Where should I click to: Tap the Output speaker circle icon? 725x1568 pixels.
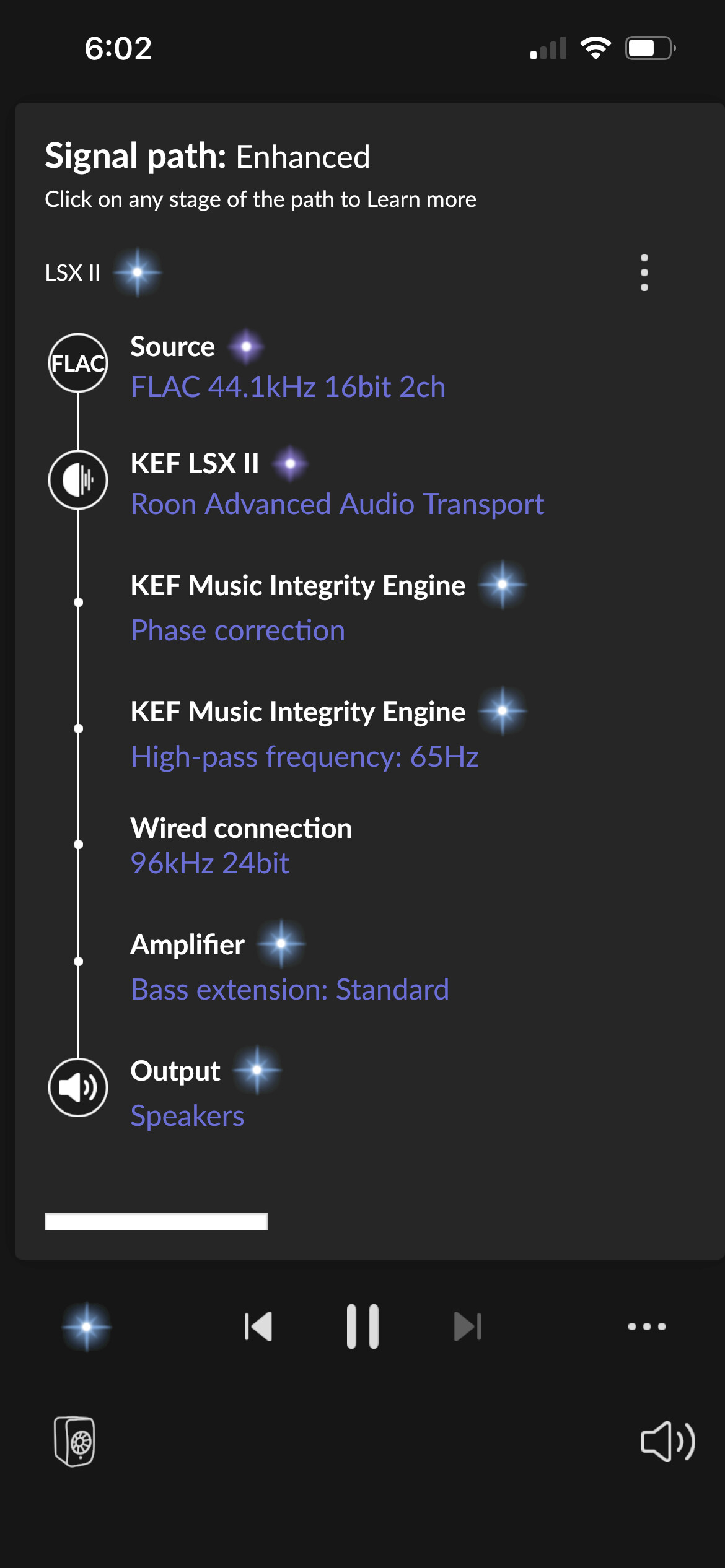coord(78,1087)
